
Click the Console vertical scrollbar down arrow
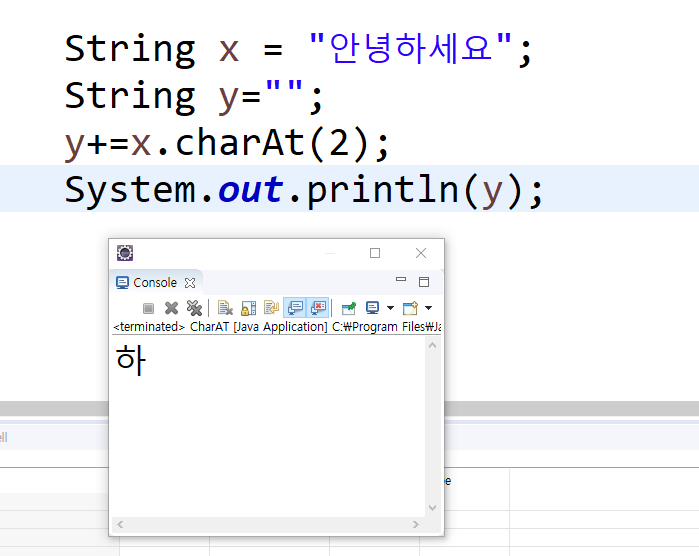coord(432,508)
